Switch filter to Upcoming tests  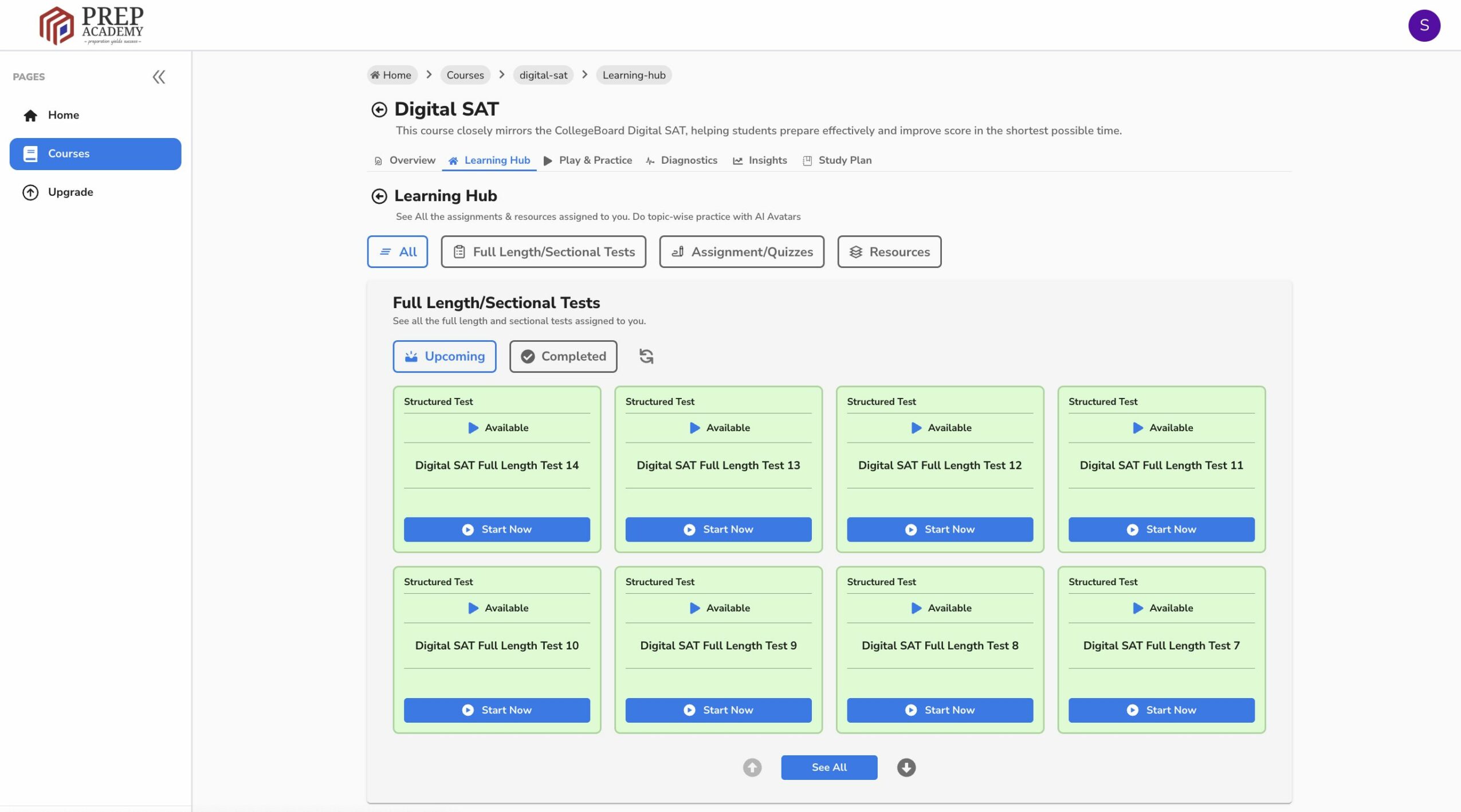point(444,356)
